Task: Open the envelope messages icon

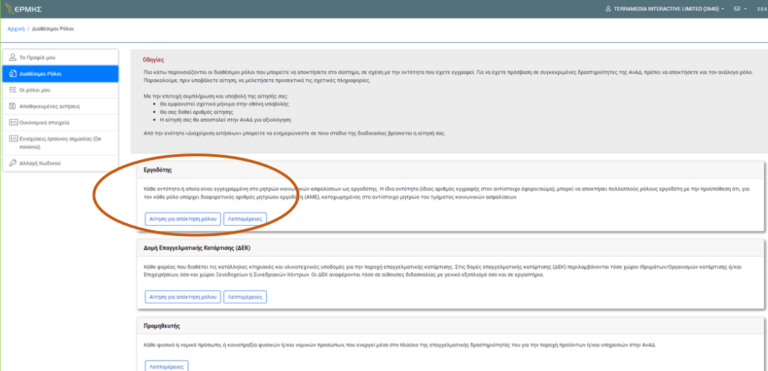Action: click(737, 9)
